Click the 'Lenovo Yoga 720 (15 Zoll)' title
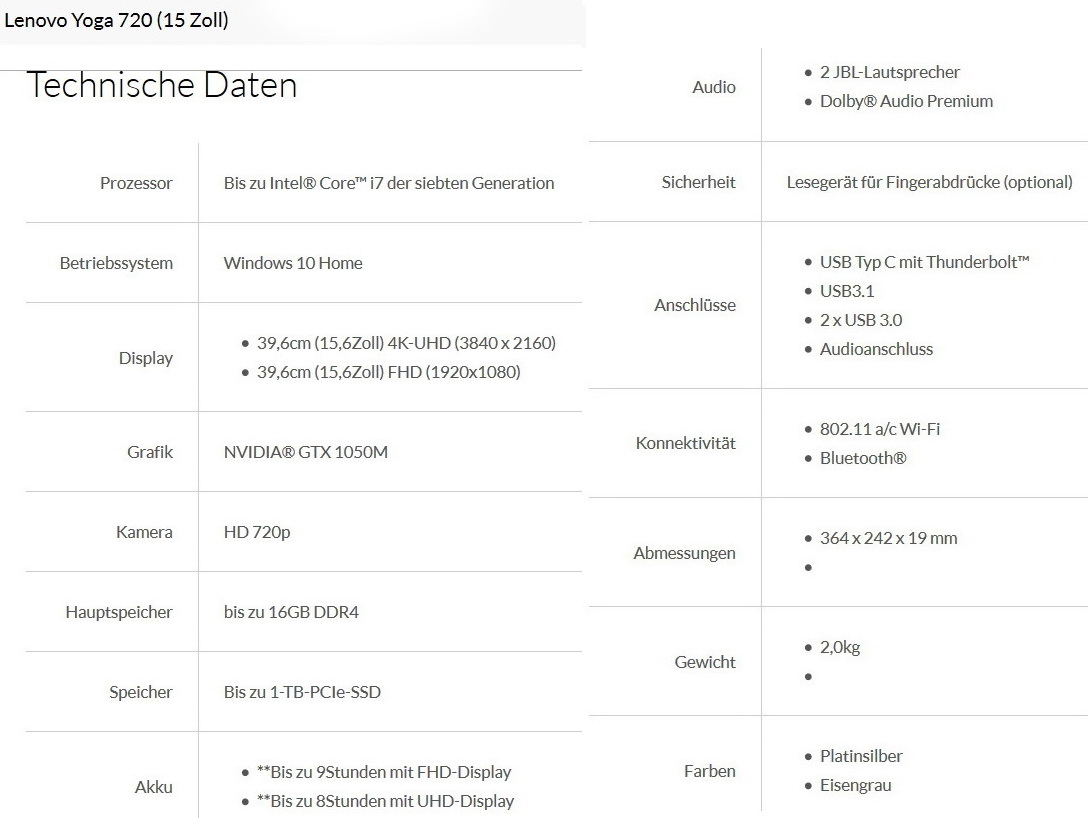The image size is (1088, 818). pyautogui.click(x=116, y=20)
